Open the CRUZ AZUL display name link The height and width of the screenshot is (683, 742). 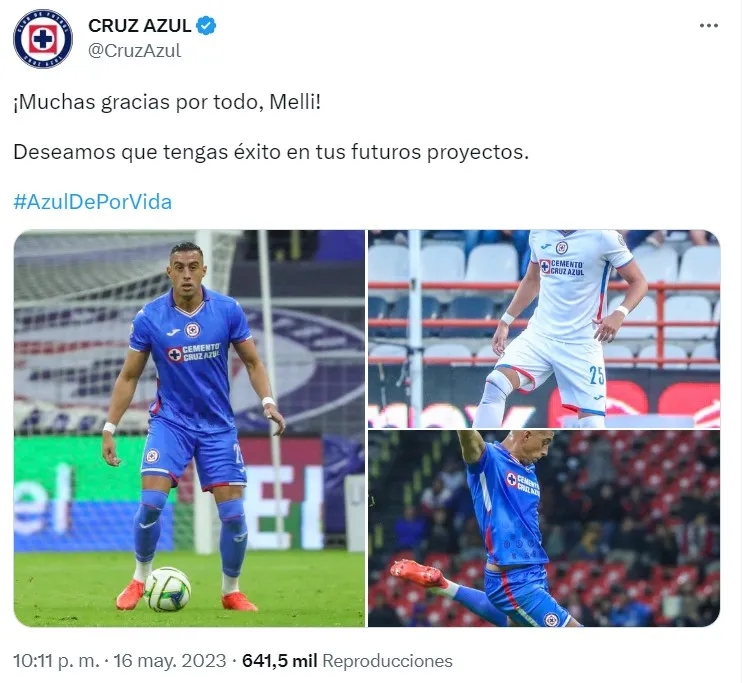(x=140, y=26)
